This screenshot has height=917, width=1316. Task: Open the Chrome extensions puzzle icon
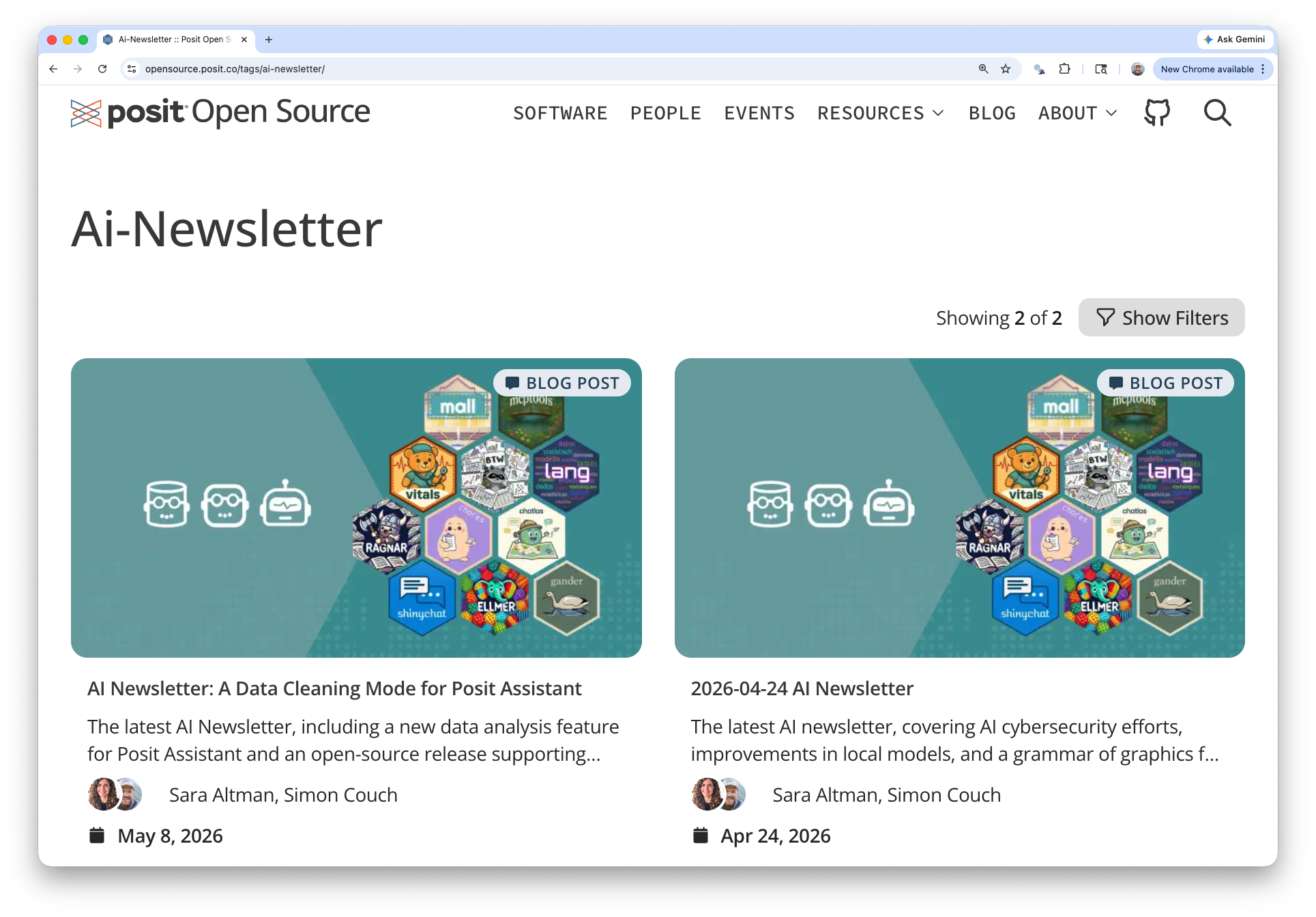[x=1064, y=69]
